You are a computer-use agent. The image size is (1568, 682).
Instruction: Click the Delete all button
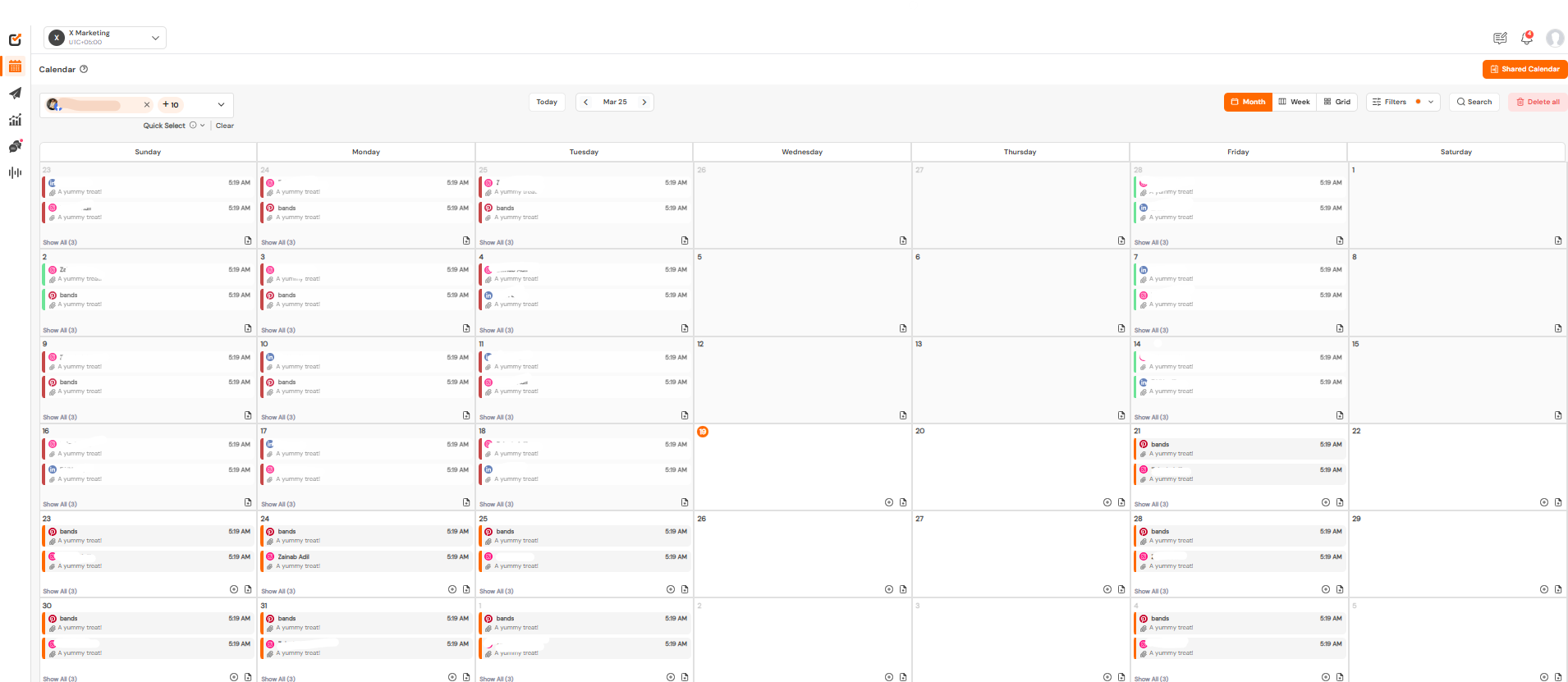click(x=1538, y=102)
